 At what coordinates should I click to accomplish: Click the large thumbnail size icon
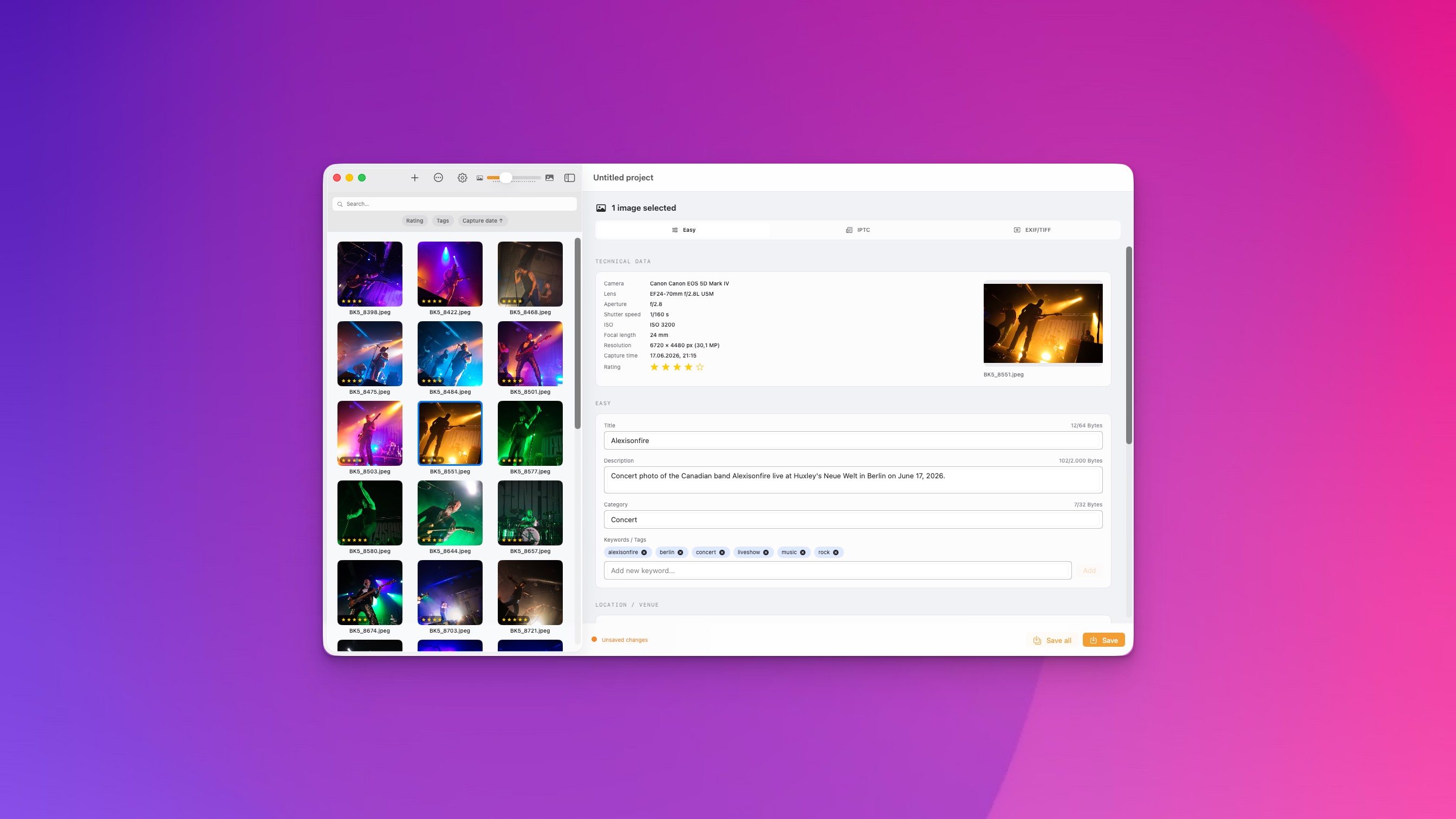[x=549, y=178]
